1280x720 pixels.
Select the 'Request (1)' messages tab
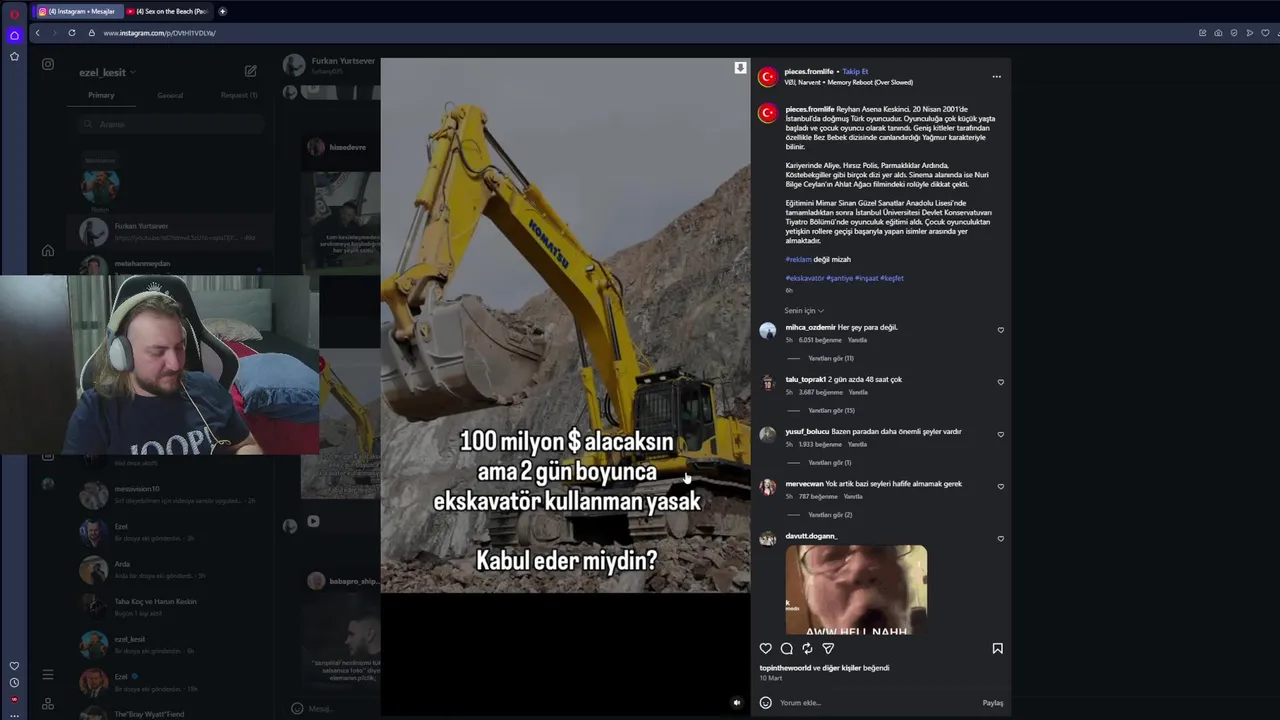tap(239, 95)
